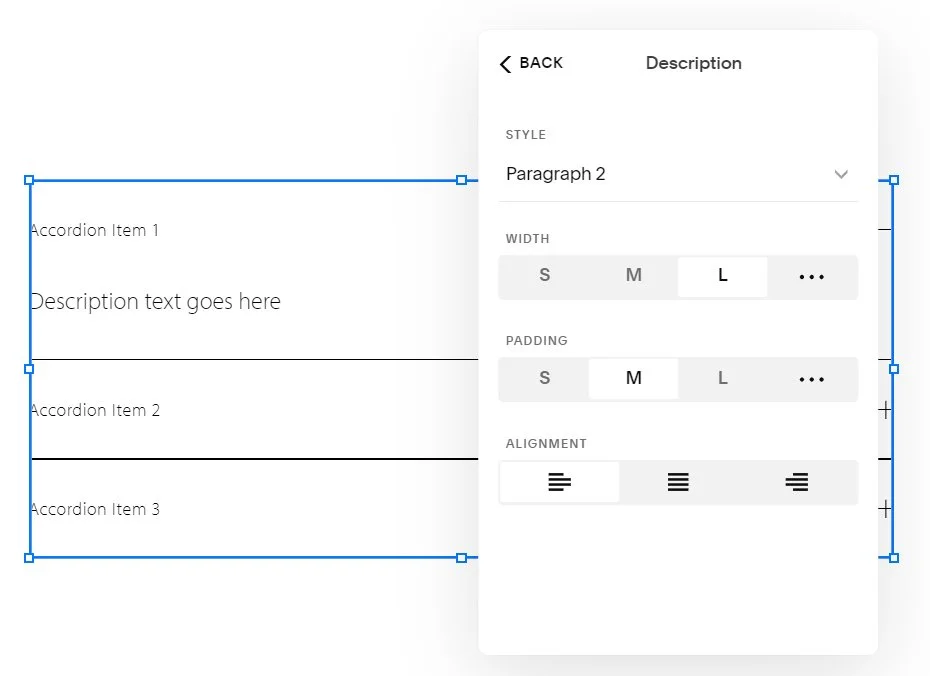Image resolution: width=930 pixels, height=676 pixels.
Task: Select center text alignment
Action: coord(677,482)
